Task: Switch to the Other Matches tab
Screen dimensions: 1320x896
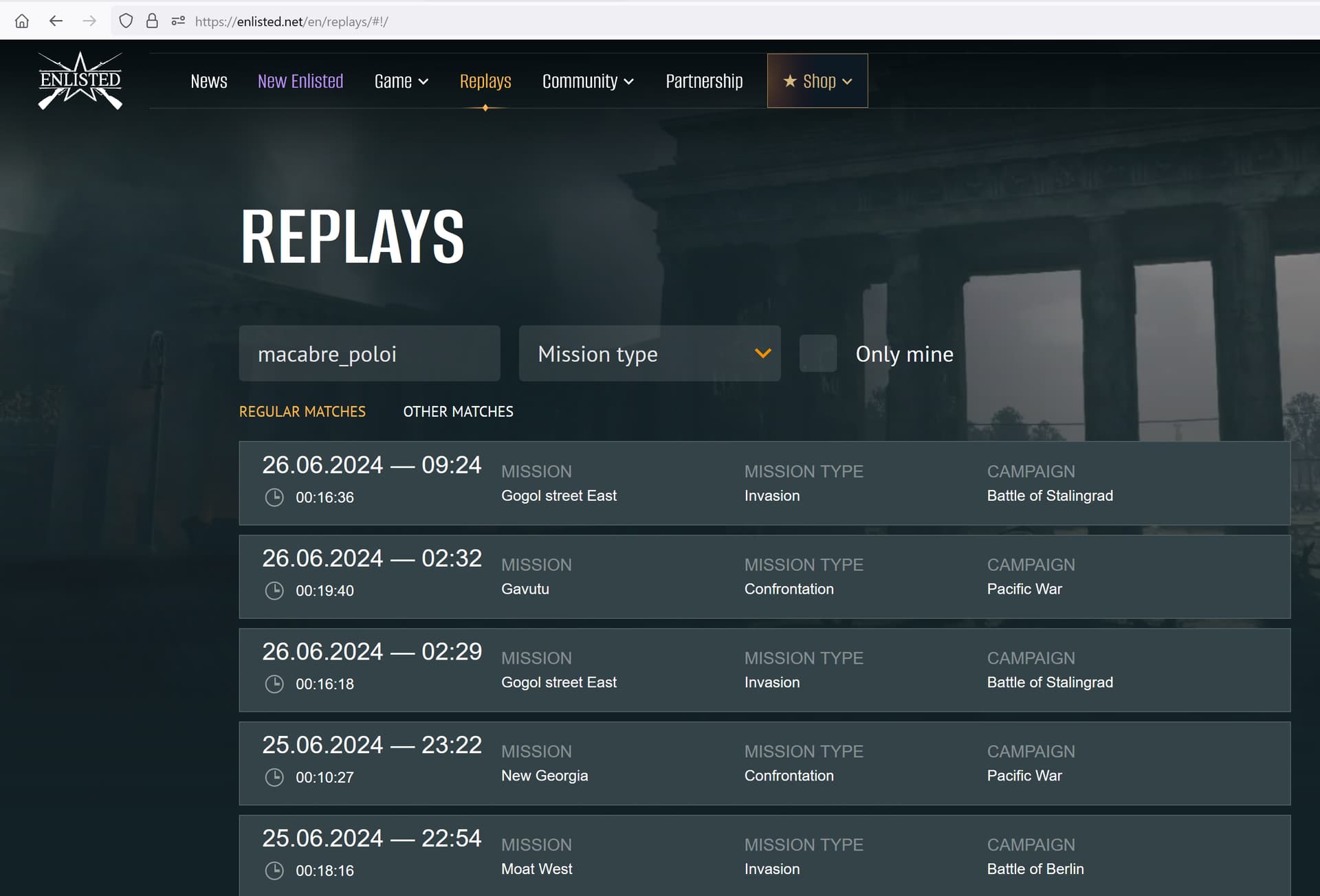Action: [458, 411]
